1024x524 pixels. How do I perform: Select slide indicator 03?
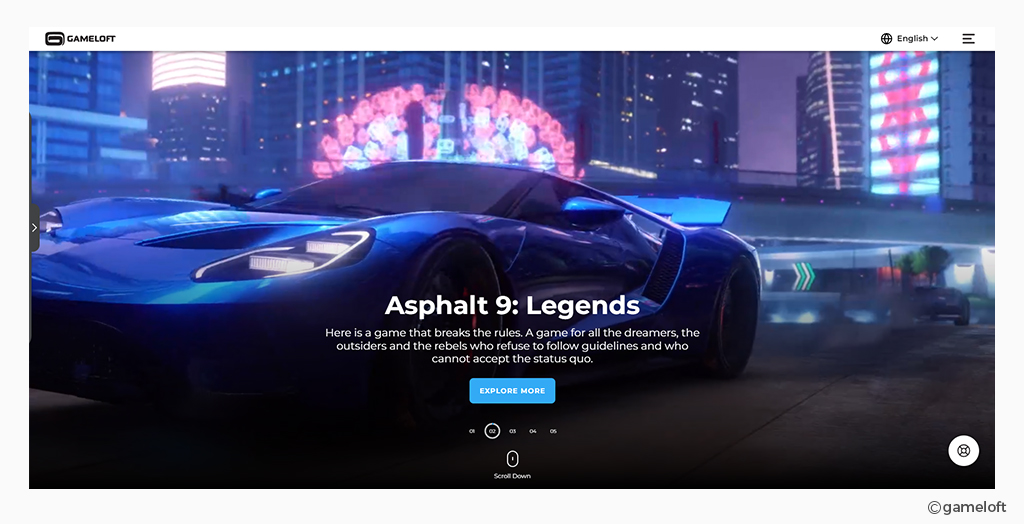513,431
